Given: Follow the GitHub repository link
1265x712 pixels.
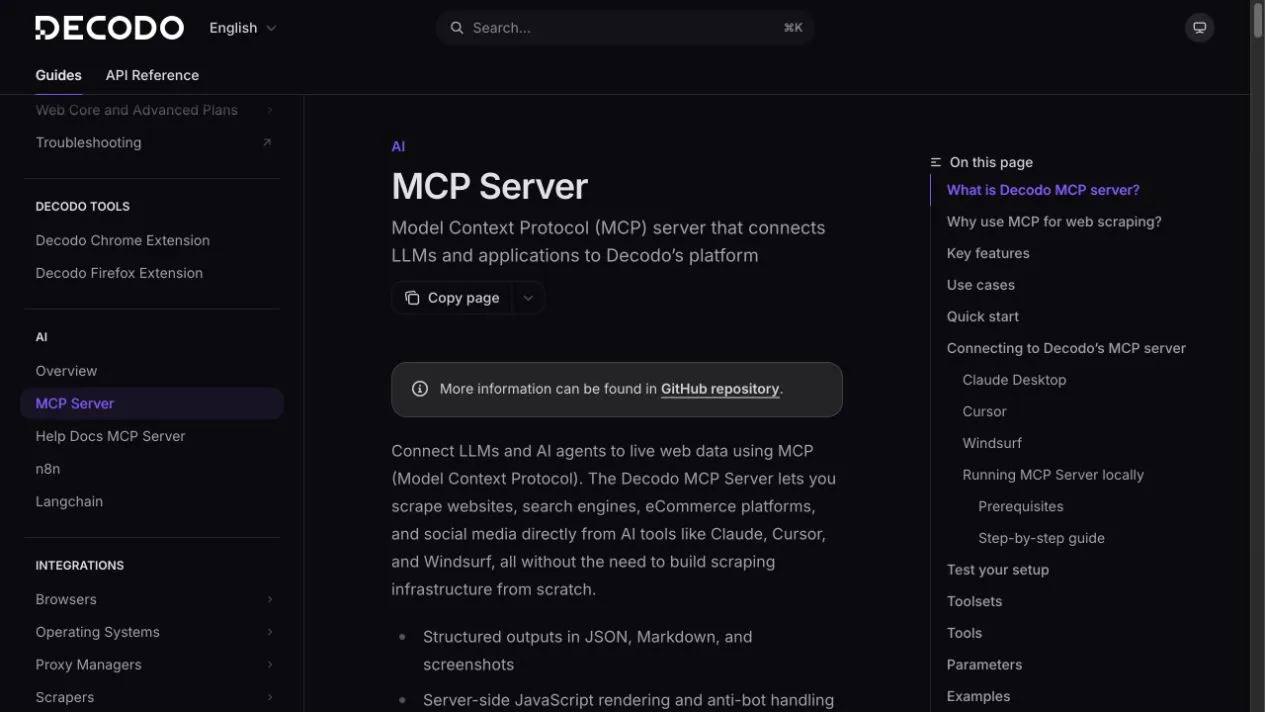Looking at the screenshot, I should (720, 389).
